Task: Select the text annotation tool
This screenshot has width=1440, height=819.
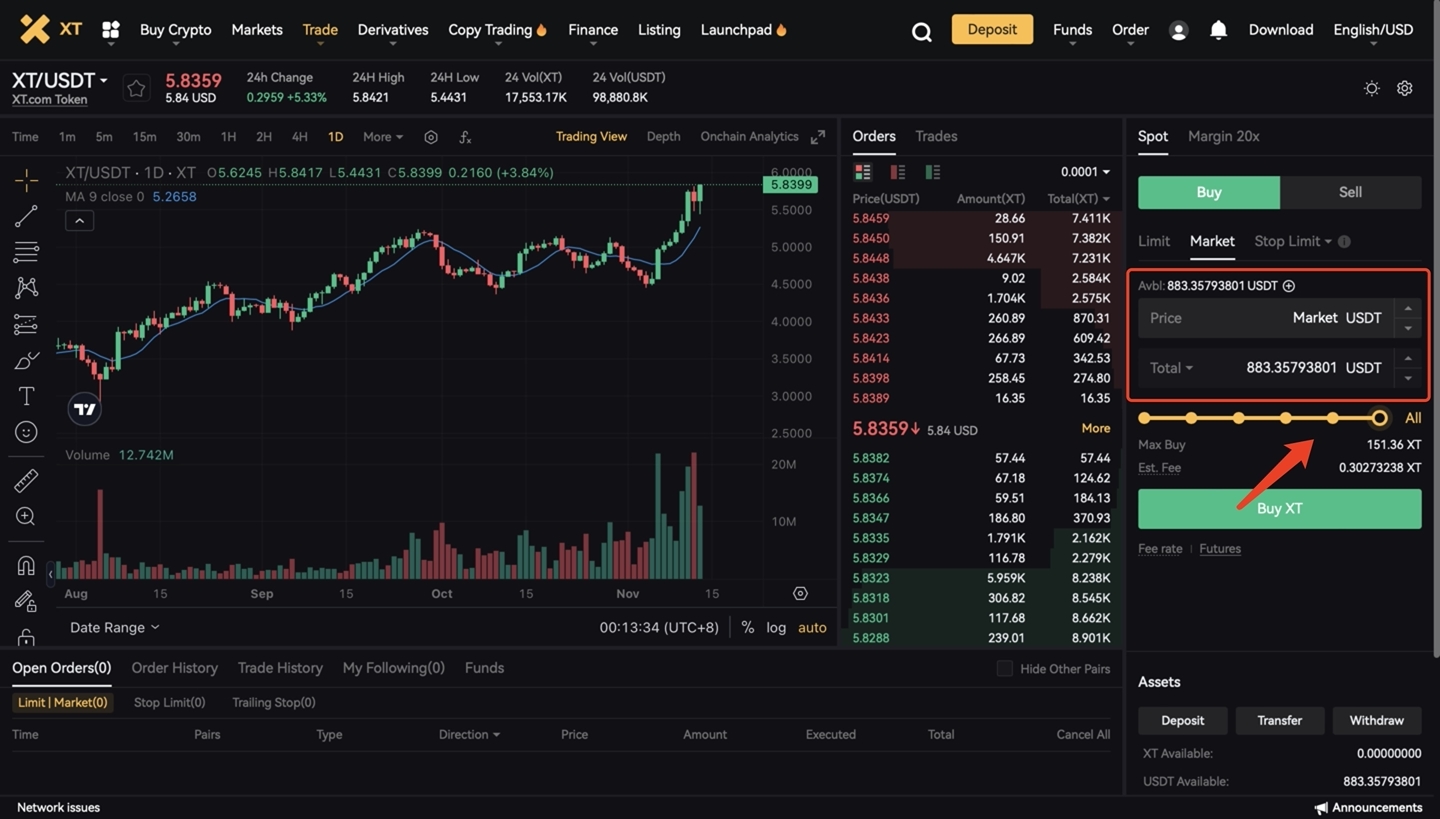Action: point(26,396)
